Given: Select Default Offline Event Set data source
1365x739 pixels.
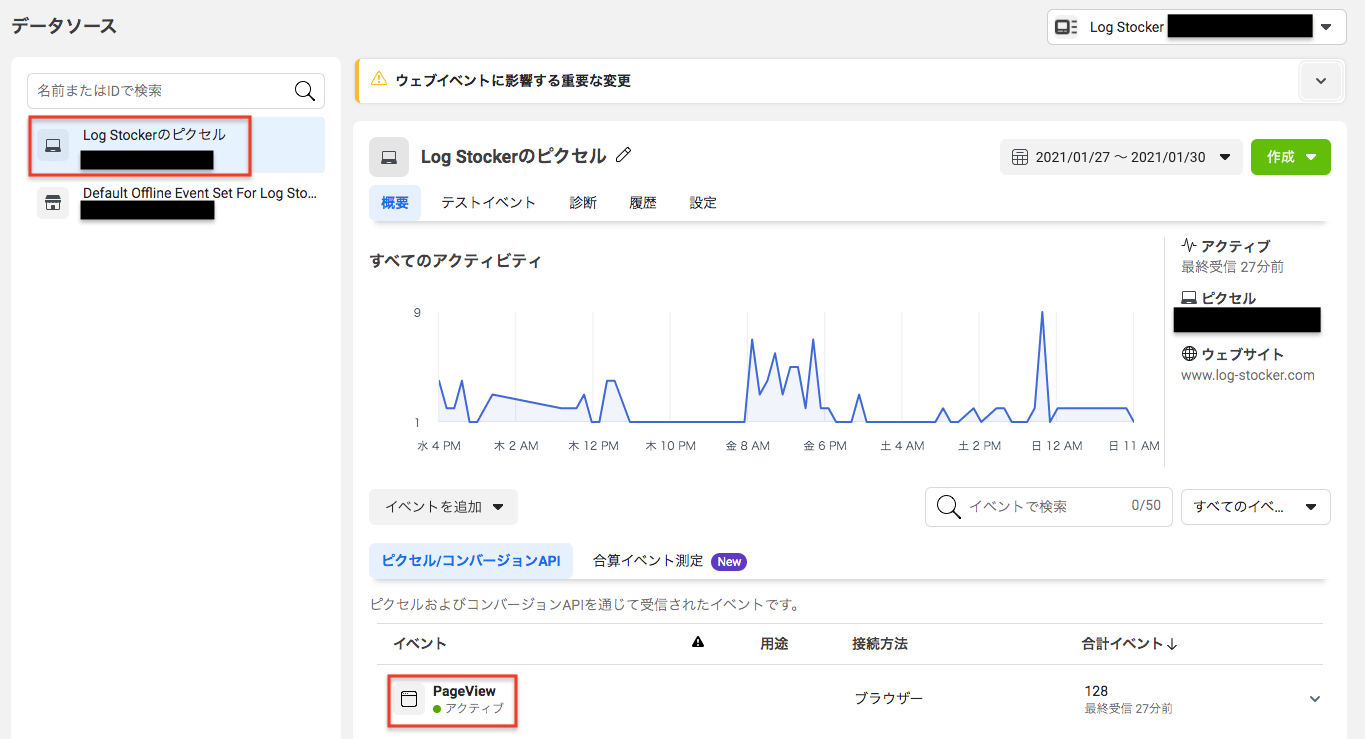Looking at the screenshot, I should (176, 202).
